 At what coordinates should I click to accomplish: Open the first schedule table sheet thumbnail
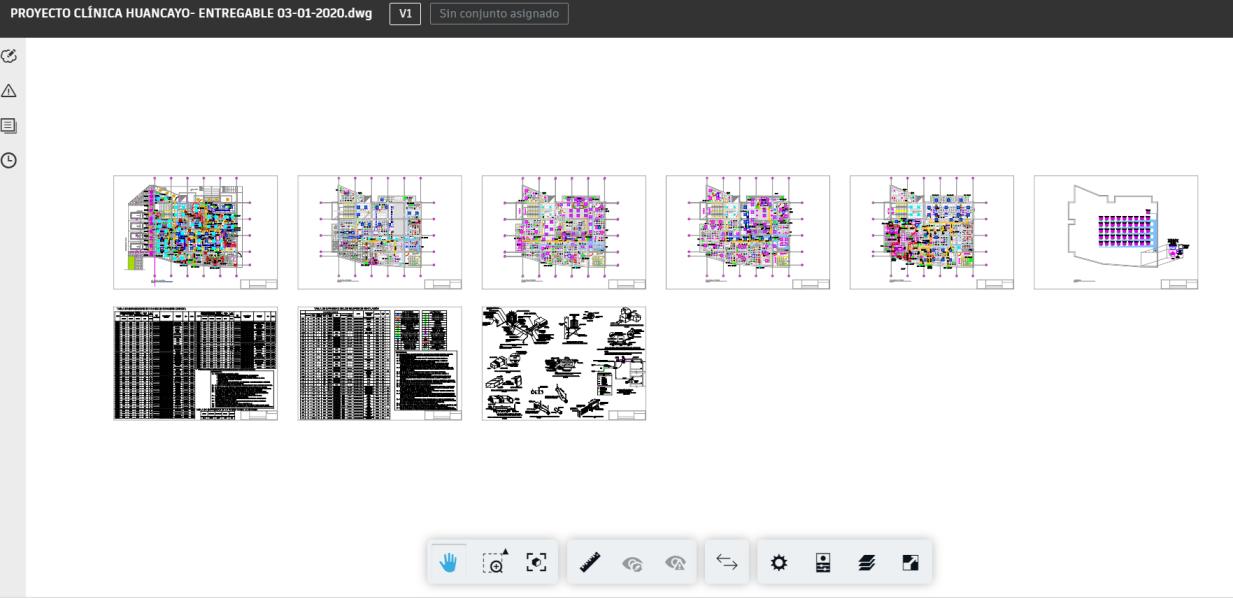(195, 363)
